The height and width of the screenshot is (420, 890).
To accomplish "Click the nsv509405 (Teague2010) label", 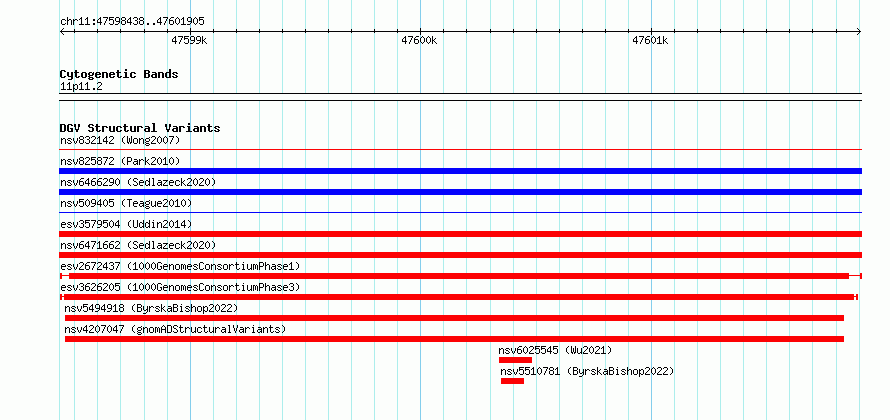I will (126, 203).
